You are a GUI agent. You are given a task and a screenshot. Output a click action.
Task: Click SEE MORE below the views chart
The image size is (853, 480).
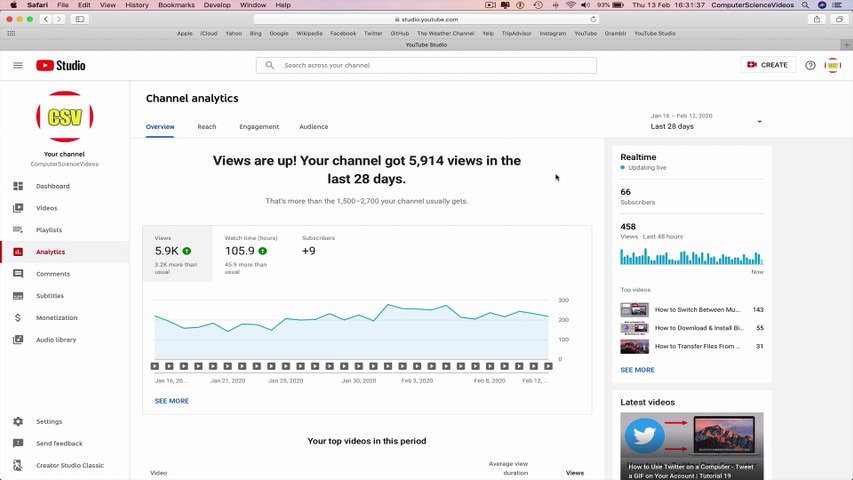coord(171,401)
